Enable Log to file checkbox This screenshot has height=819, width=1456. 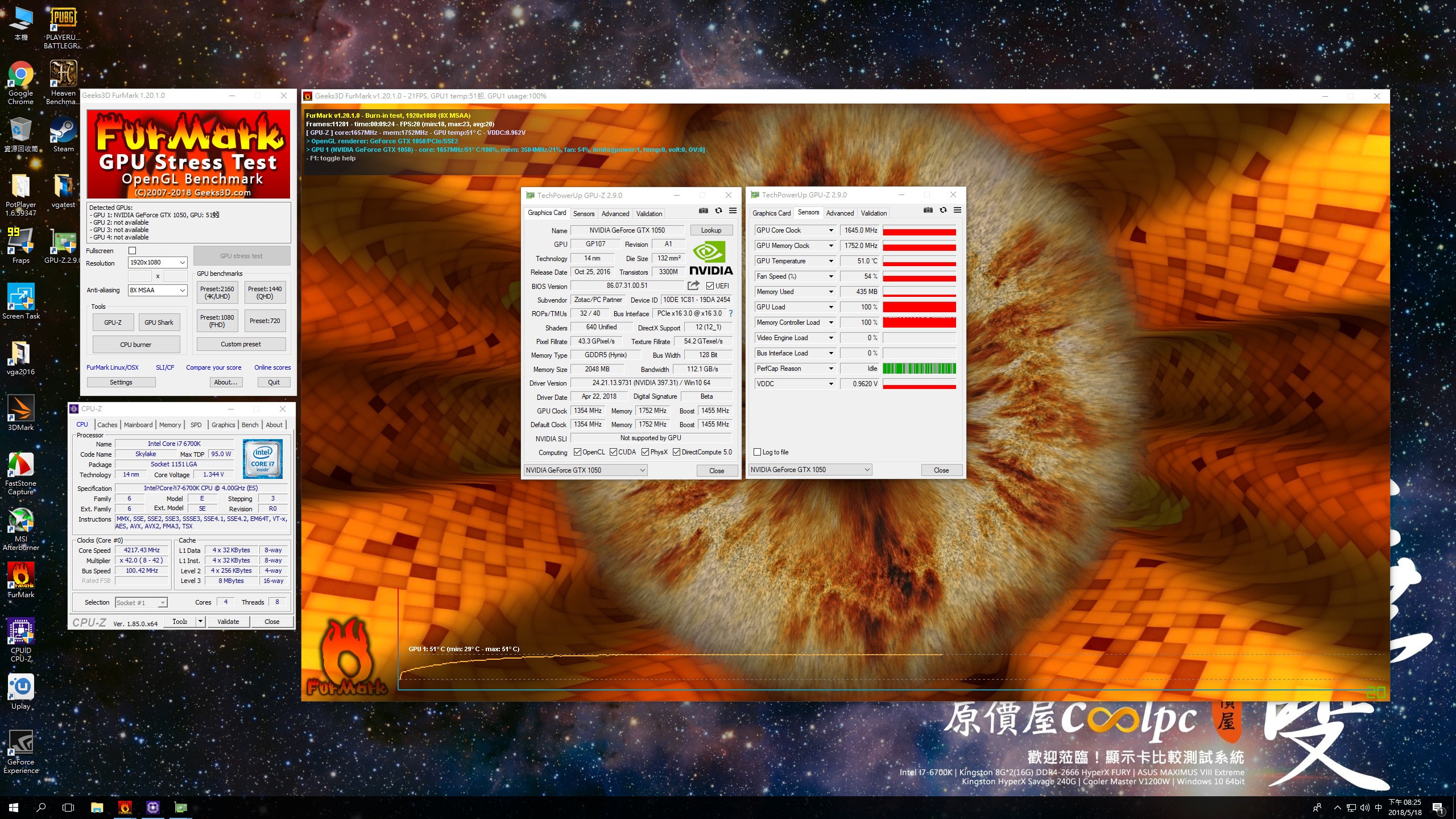[757, 452]
